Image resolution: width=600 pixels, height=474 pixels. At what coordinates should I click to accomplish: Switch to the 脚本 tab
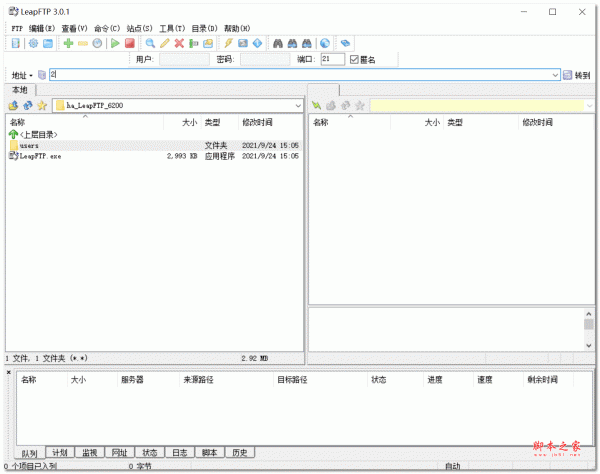click(209, 453)
